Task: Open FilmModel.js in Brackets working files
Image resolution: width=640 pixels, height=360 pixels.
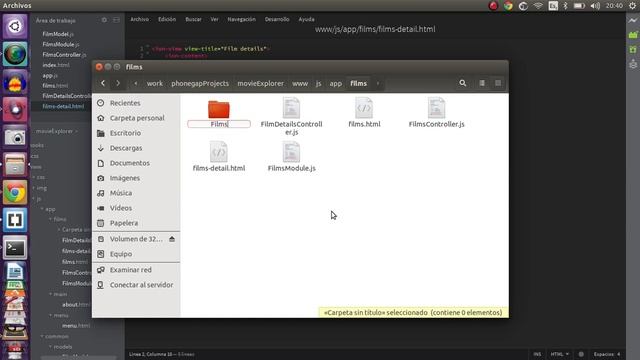Action: (58, 34)
